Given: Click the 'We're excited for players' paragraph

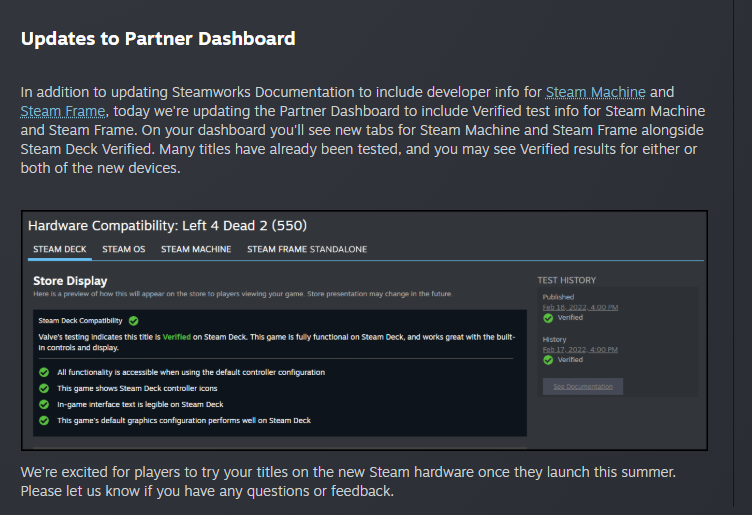Looking at the screenshot, I should tap(348, 481).
